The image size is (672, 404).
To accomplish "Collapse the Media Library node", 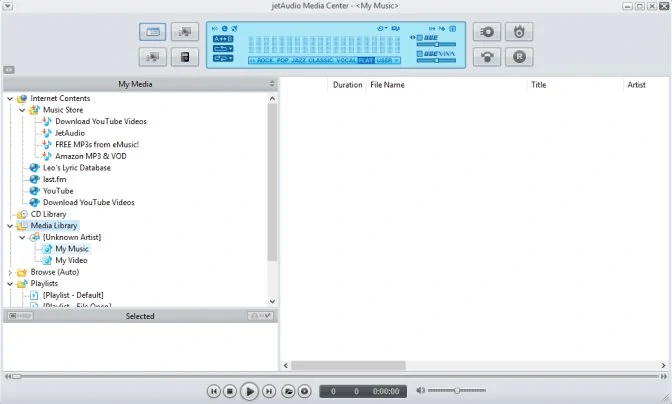I will coord(10,226).
